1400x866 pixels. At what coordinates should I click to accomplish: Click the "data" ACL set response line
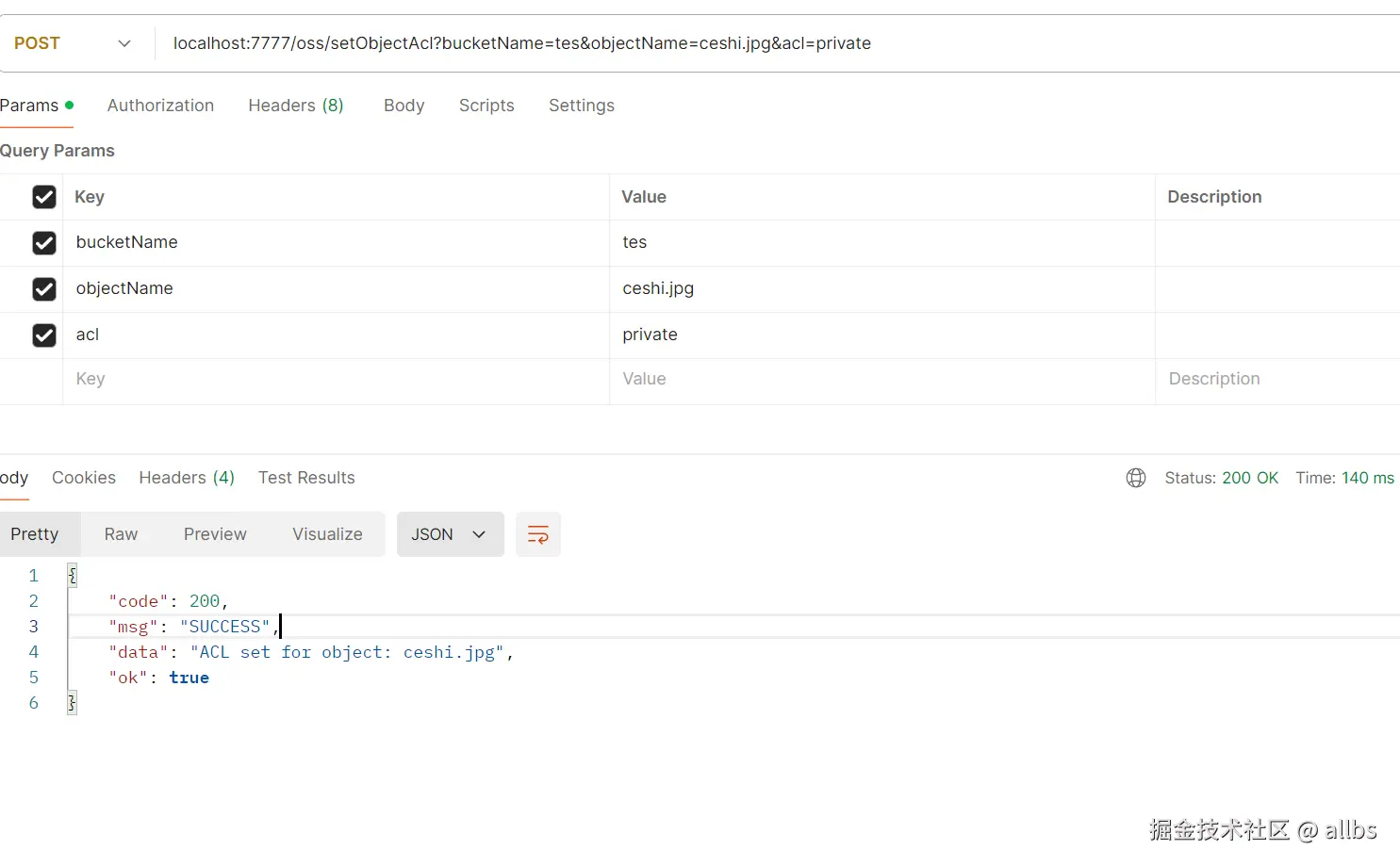[x=310, y=652]
